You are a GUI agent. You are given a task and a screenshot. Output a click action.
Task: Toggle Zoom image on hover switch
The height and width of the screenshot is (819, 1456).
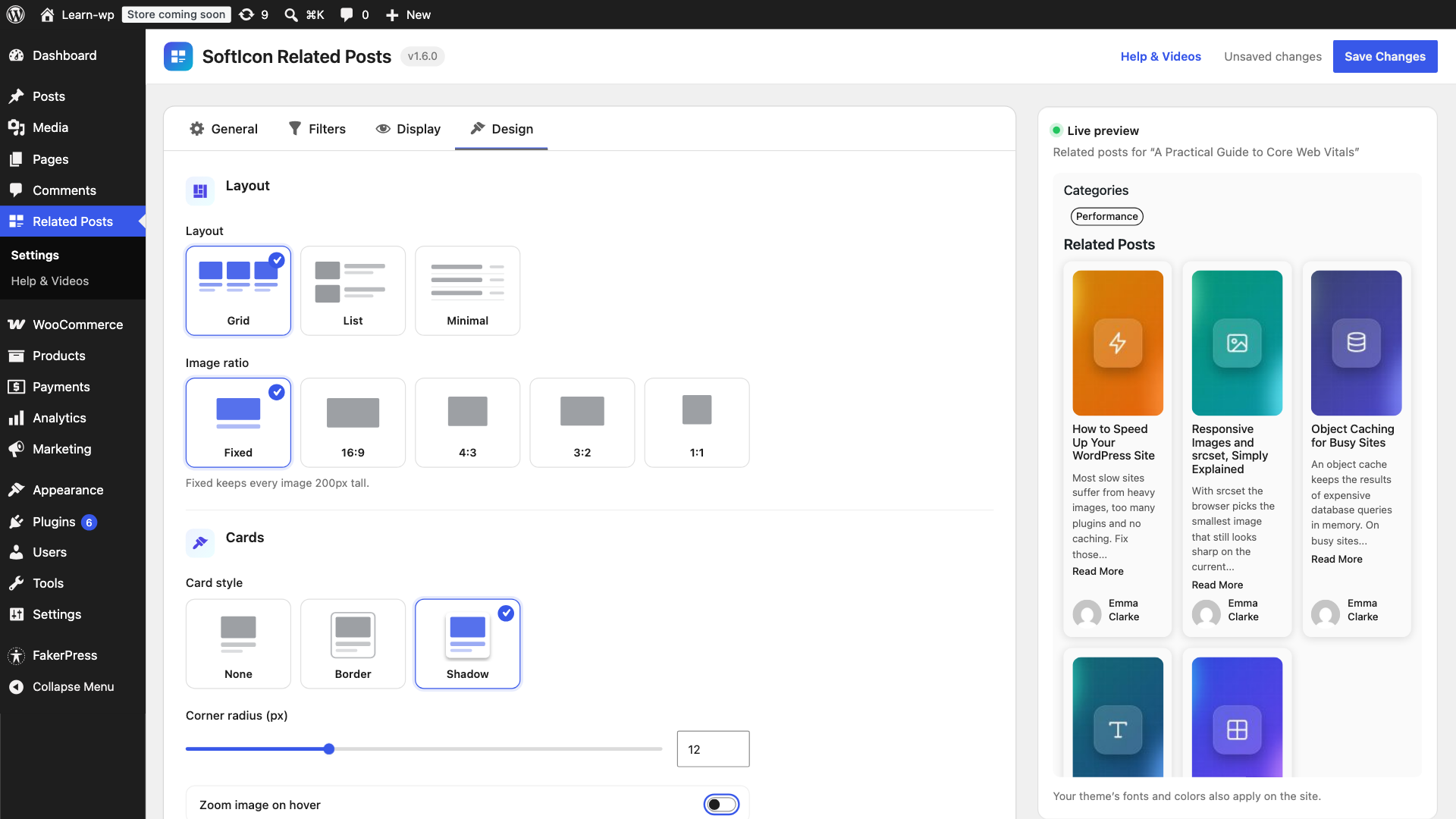[x=721, y=805]
